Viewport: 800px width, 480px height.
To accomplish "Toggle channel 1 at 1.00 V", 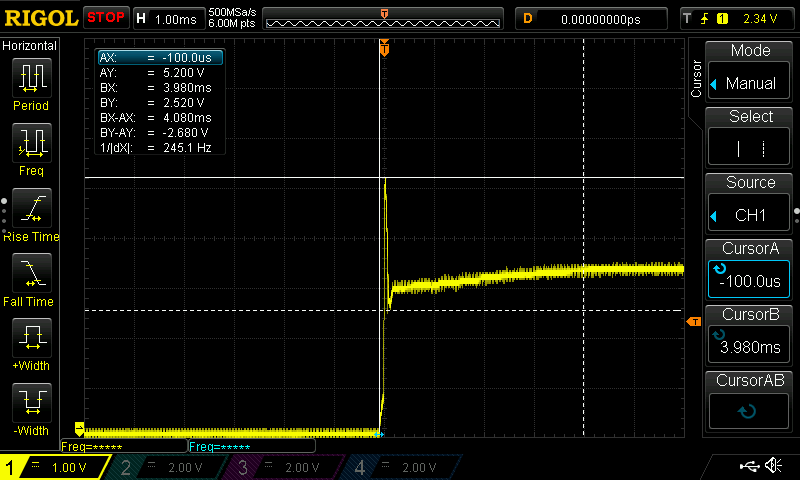I will [x=54, y=467].
